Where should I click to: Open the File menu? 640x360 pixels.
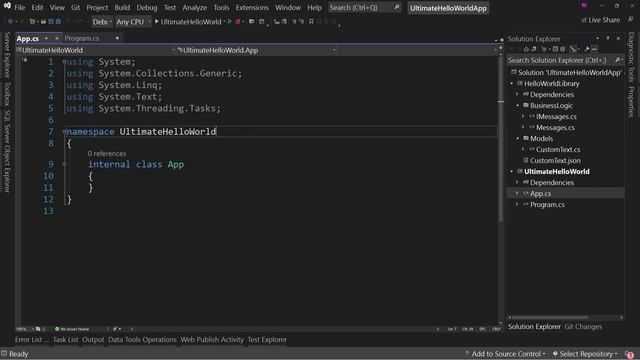click(20, 7)
